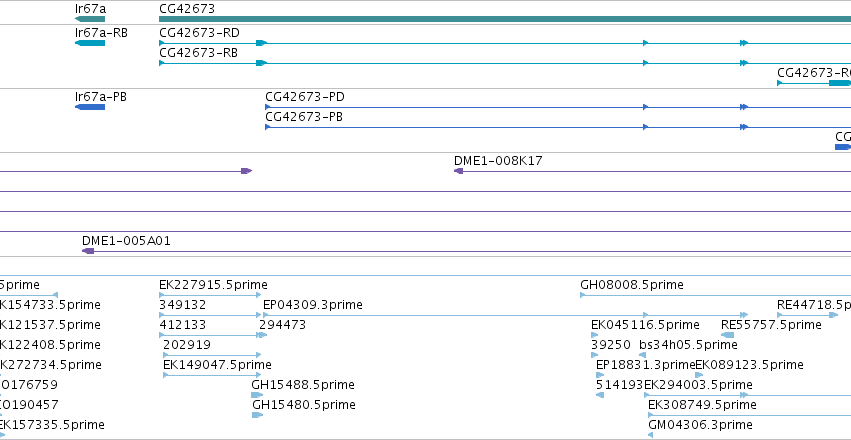Click the DME1-008K17 purple arrowhead

pyautogui.click(x=459, y=171)
